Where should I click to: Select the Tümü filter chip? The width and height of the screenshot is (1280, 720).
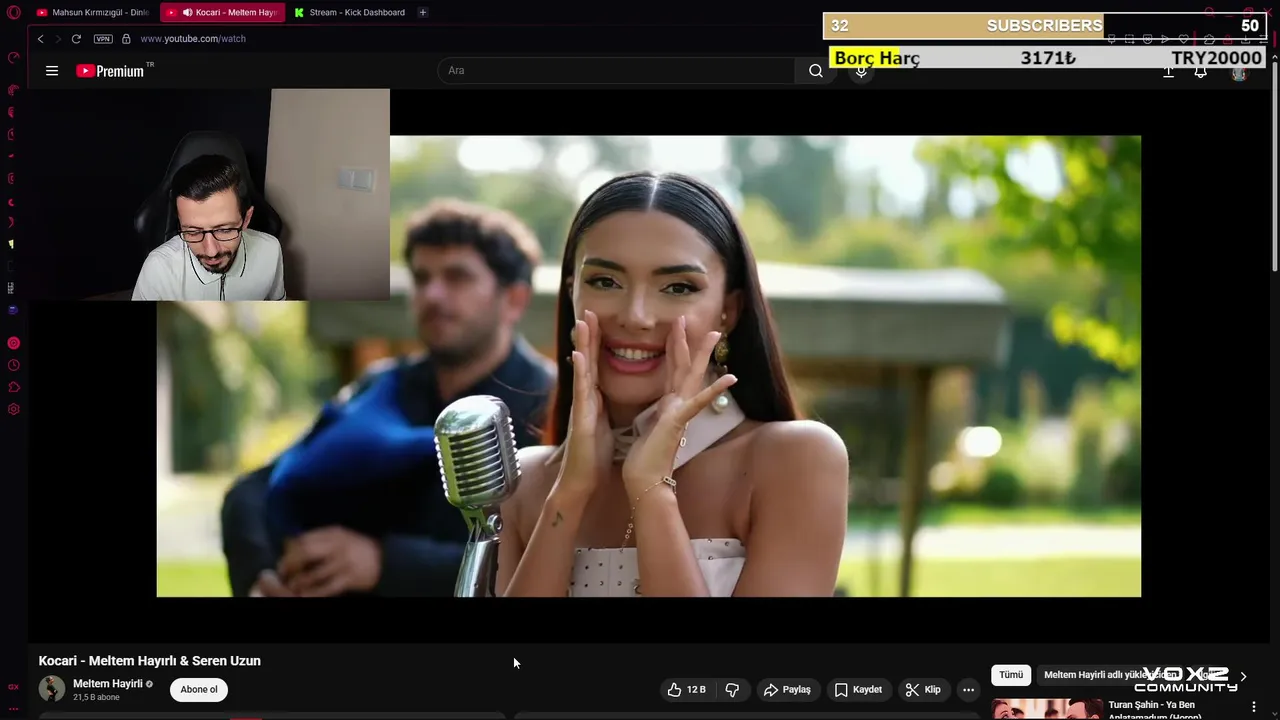coord(1011,675)
